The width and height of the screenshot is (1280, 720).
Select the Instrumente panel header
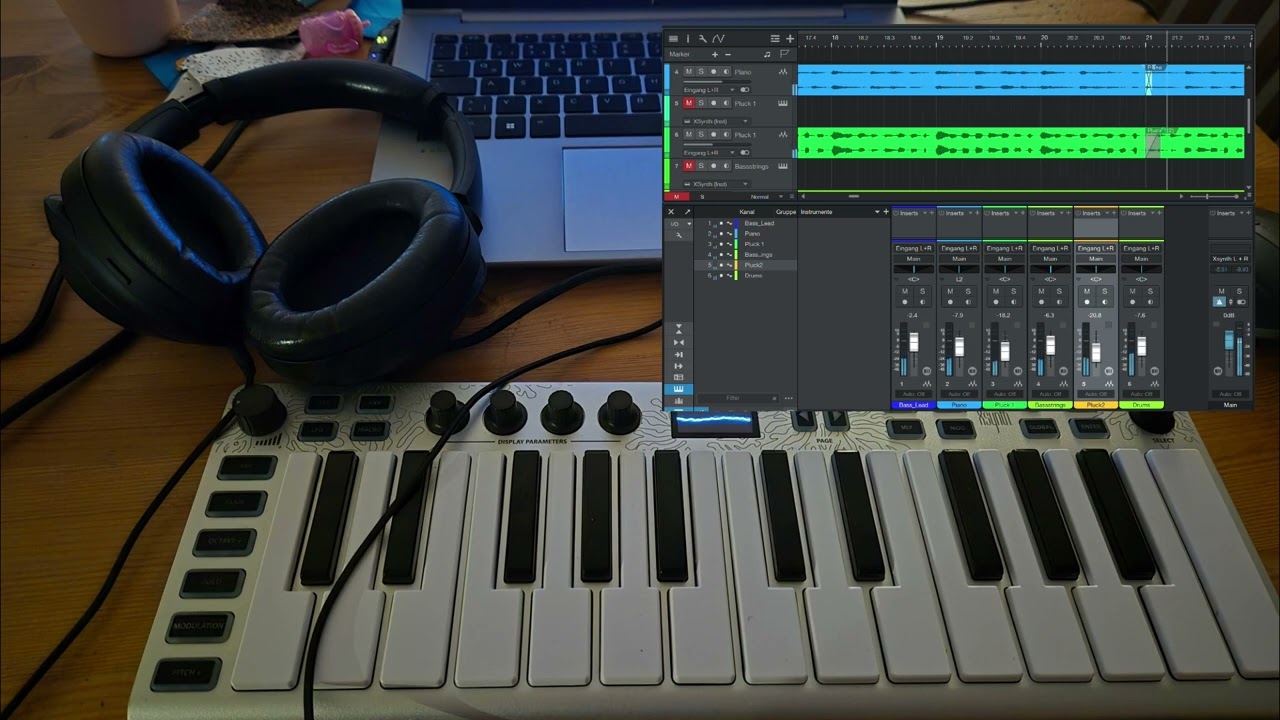[816, 212]
